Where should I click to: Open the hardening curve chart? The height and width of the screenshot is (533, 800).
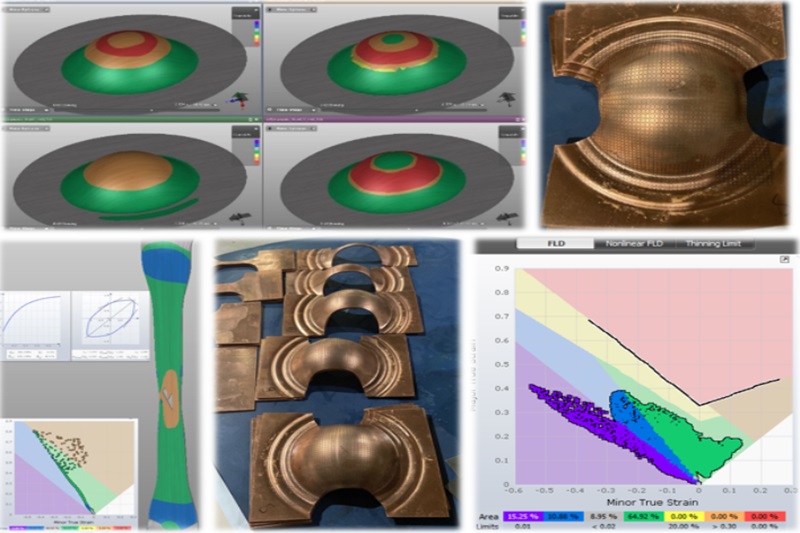click(x=35, y=325)
